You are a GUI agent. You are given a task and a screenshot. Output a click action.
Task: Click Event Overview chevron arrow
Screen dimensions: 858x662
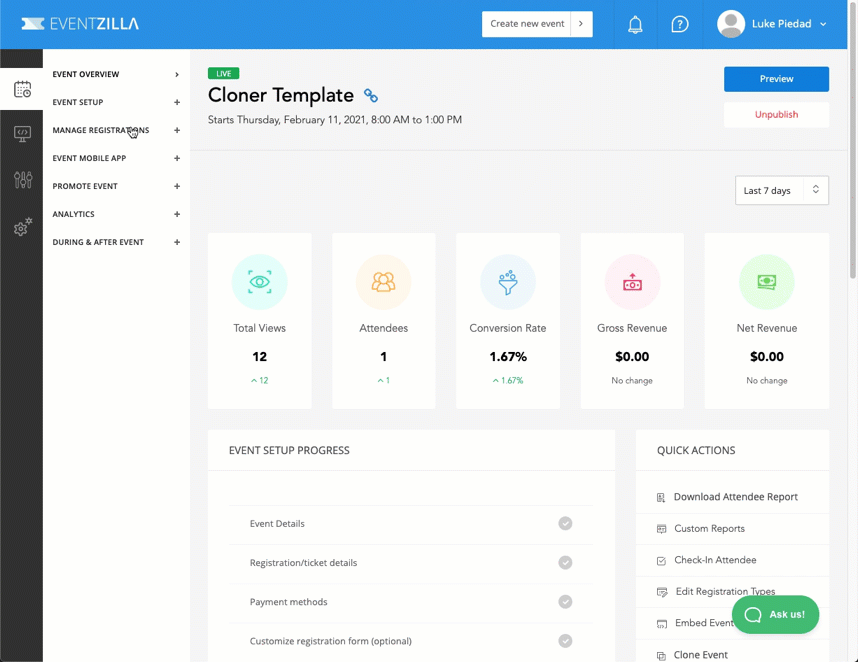coord(177,74)
